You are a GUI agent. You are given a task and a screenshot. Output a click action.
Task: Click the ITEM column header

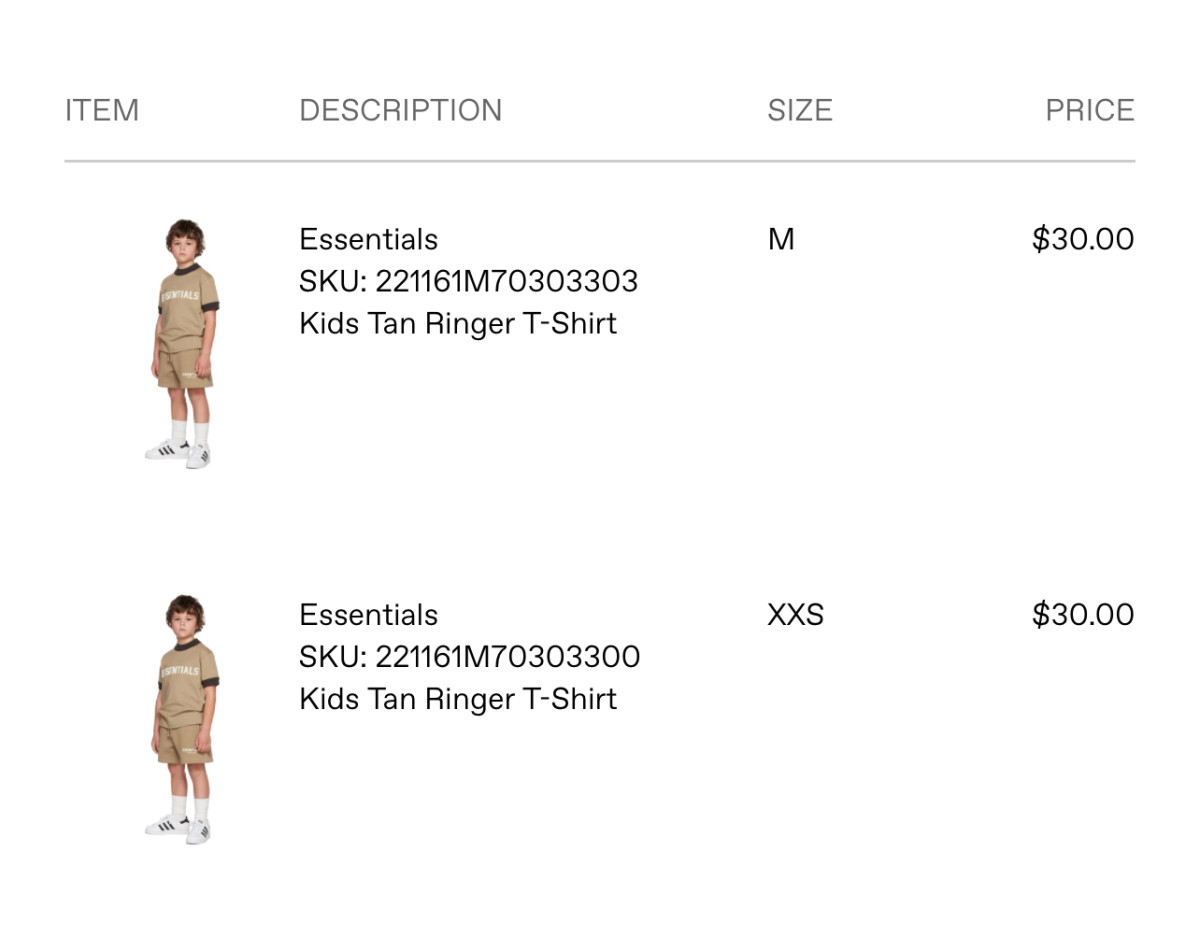[x=102, y=110]
